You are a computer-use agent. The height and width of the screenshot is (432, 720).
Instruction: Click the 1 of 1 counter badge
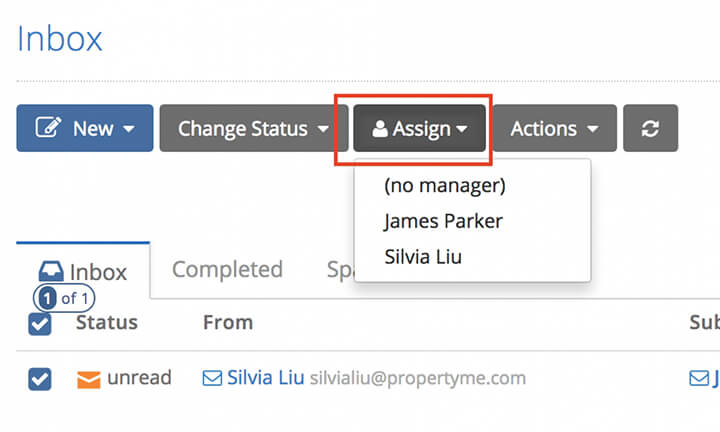point(64,298)
